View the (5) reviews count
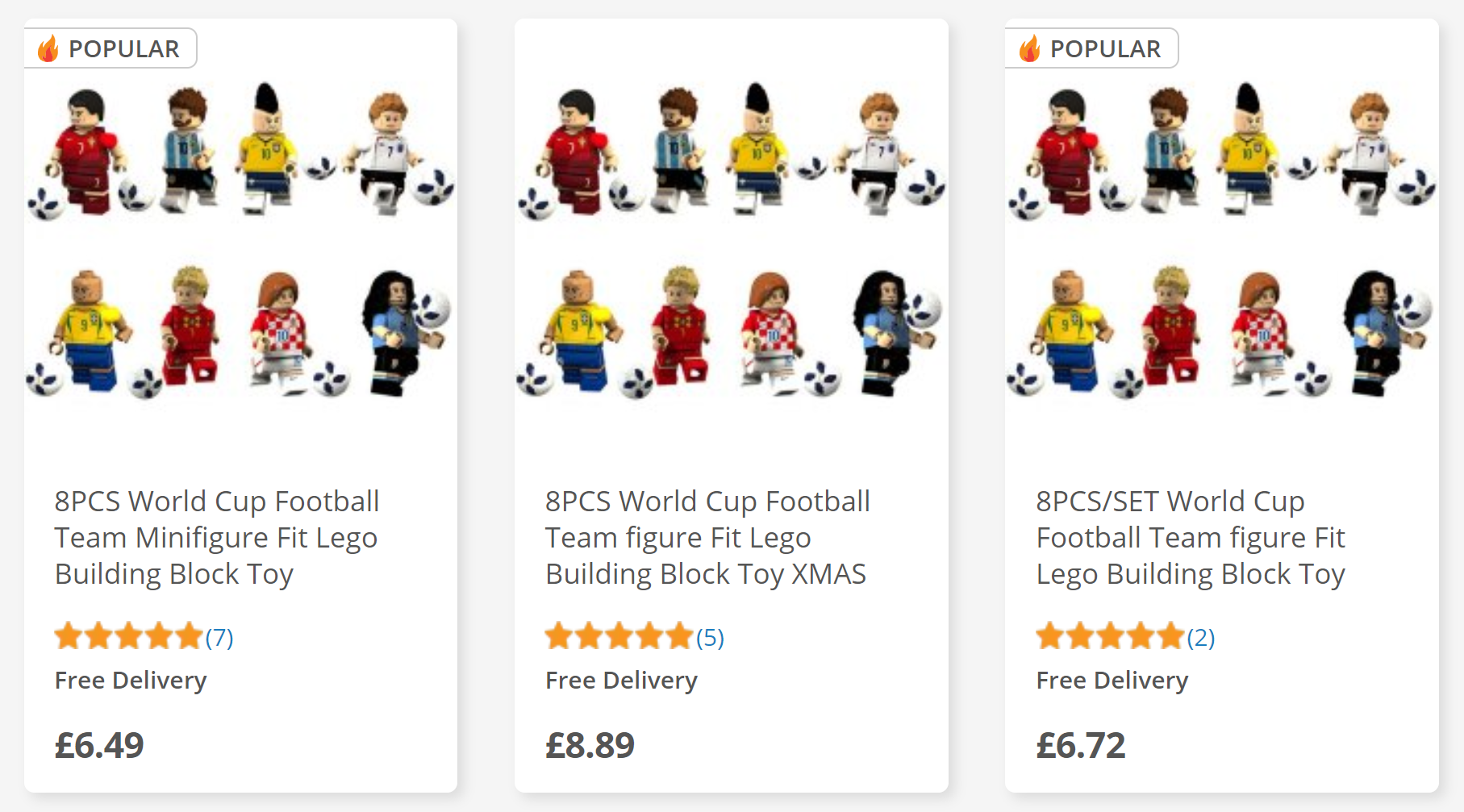Screen dimensions: 1464x812 [x=710, y=638]
